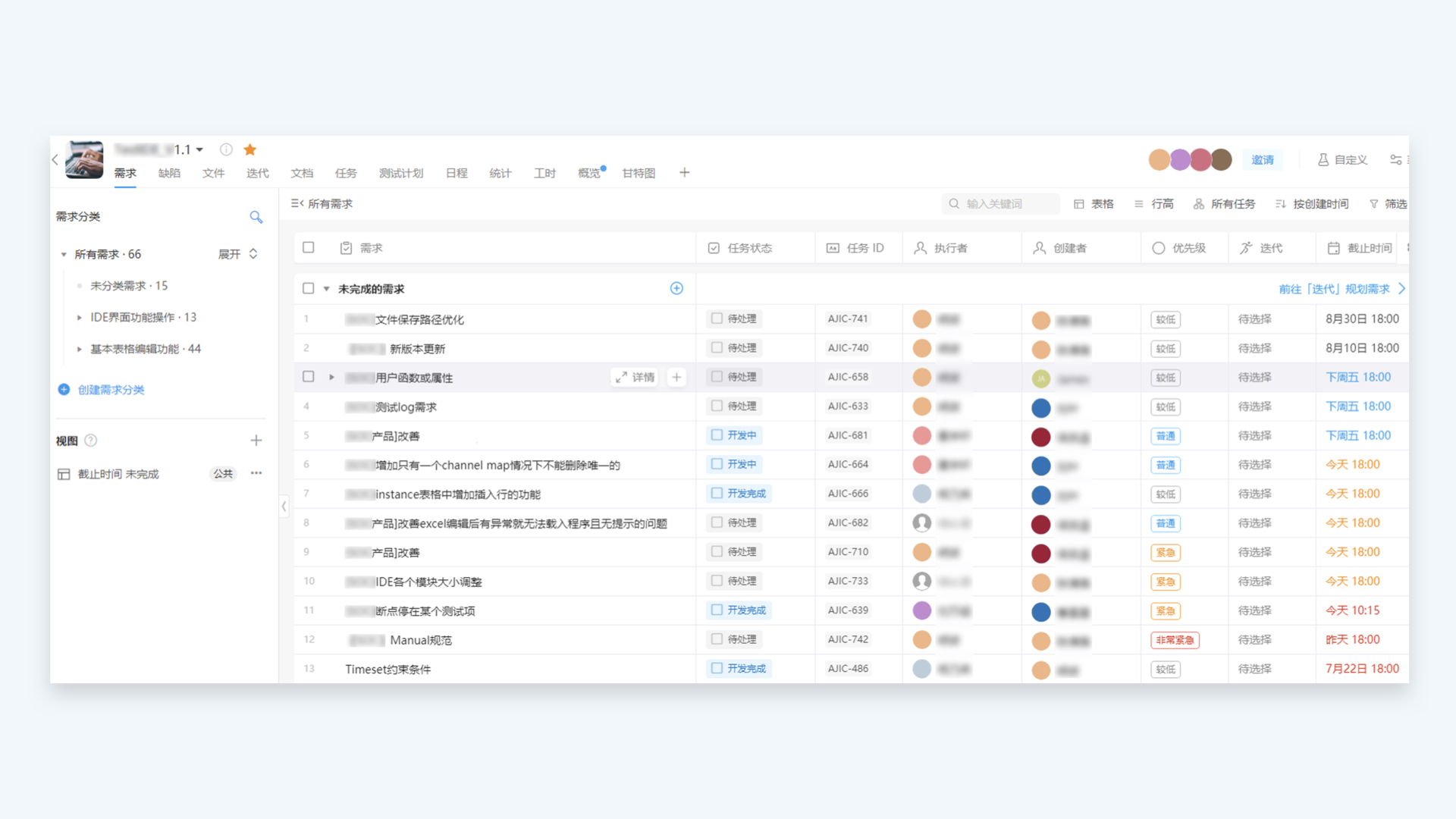Click circled plus in 未完成的需求 group

click(676, 288)
